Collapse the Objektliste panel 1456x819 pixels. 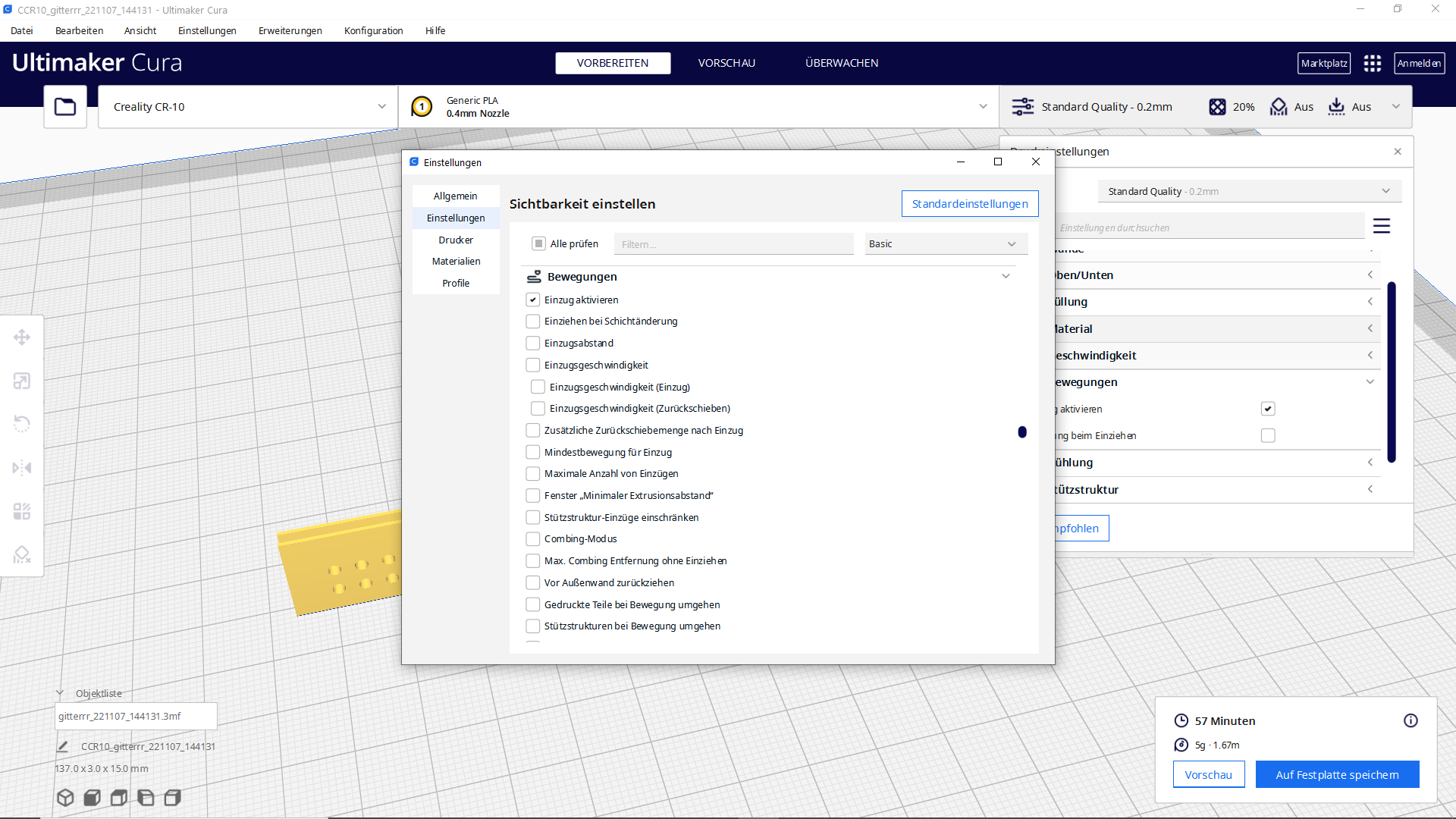click(x=60, y=693)
